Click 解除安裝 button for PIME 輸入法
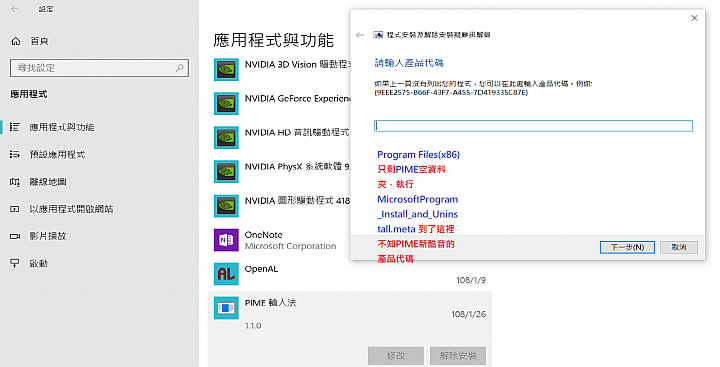Screen dimensions: 720x367 click(458, 356)
